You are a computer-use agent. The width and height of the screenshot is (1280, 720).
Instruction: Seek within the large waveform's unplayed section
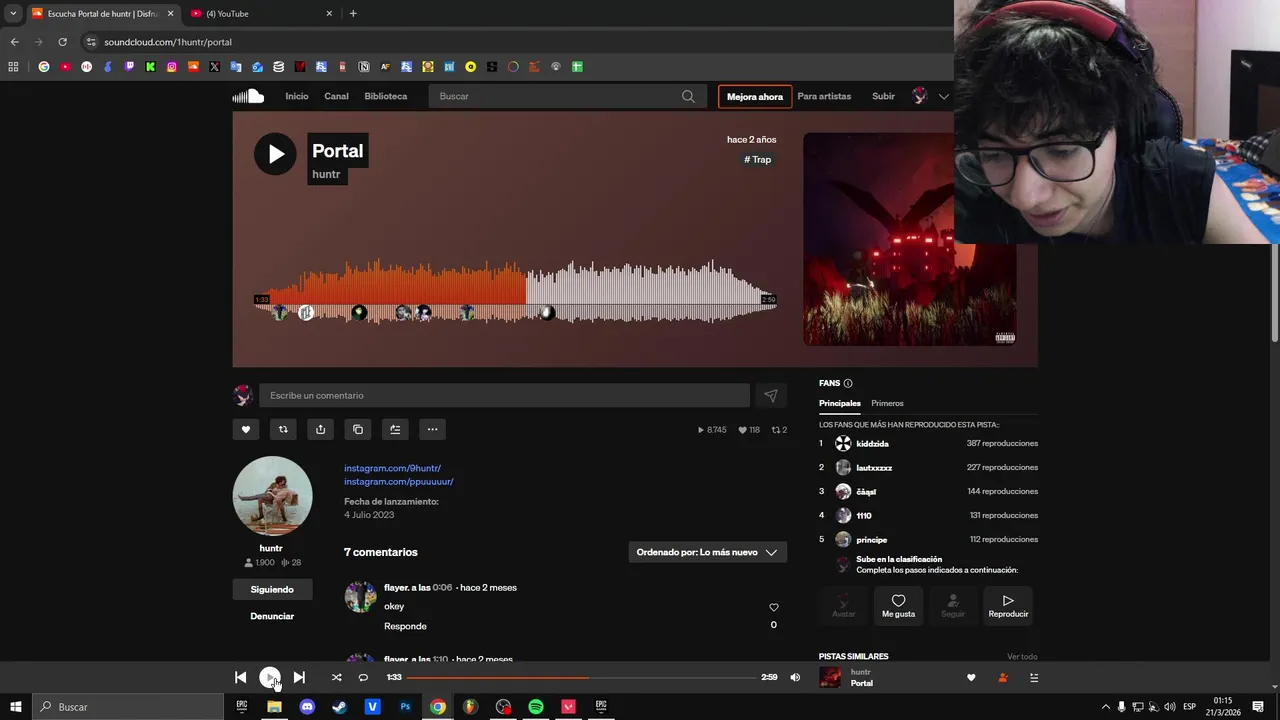pos(650,292)
